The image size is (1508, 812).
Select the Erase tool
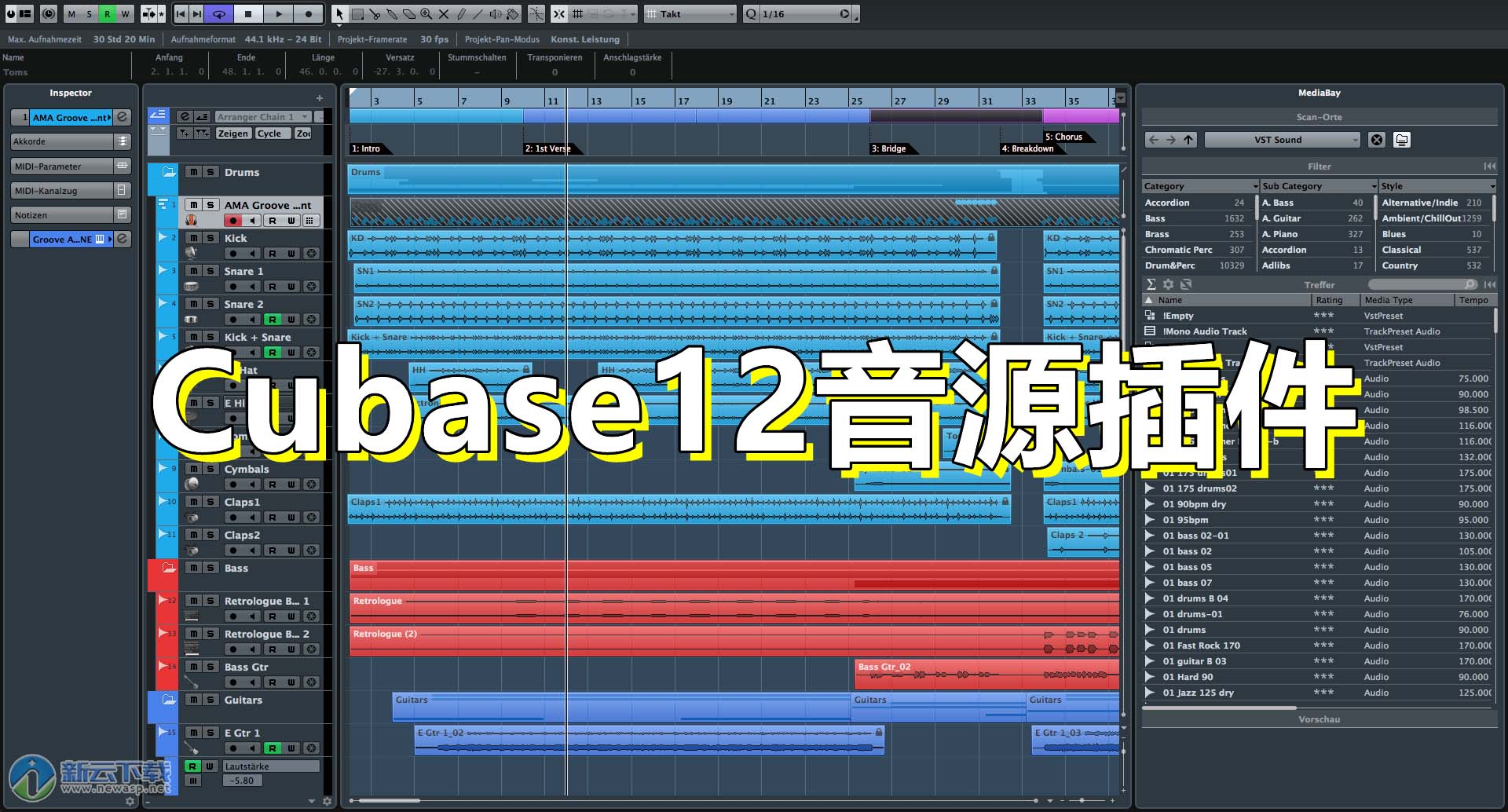point(409,14)
